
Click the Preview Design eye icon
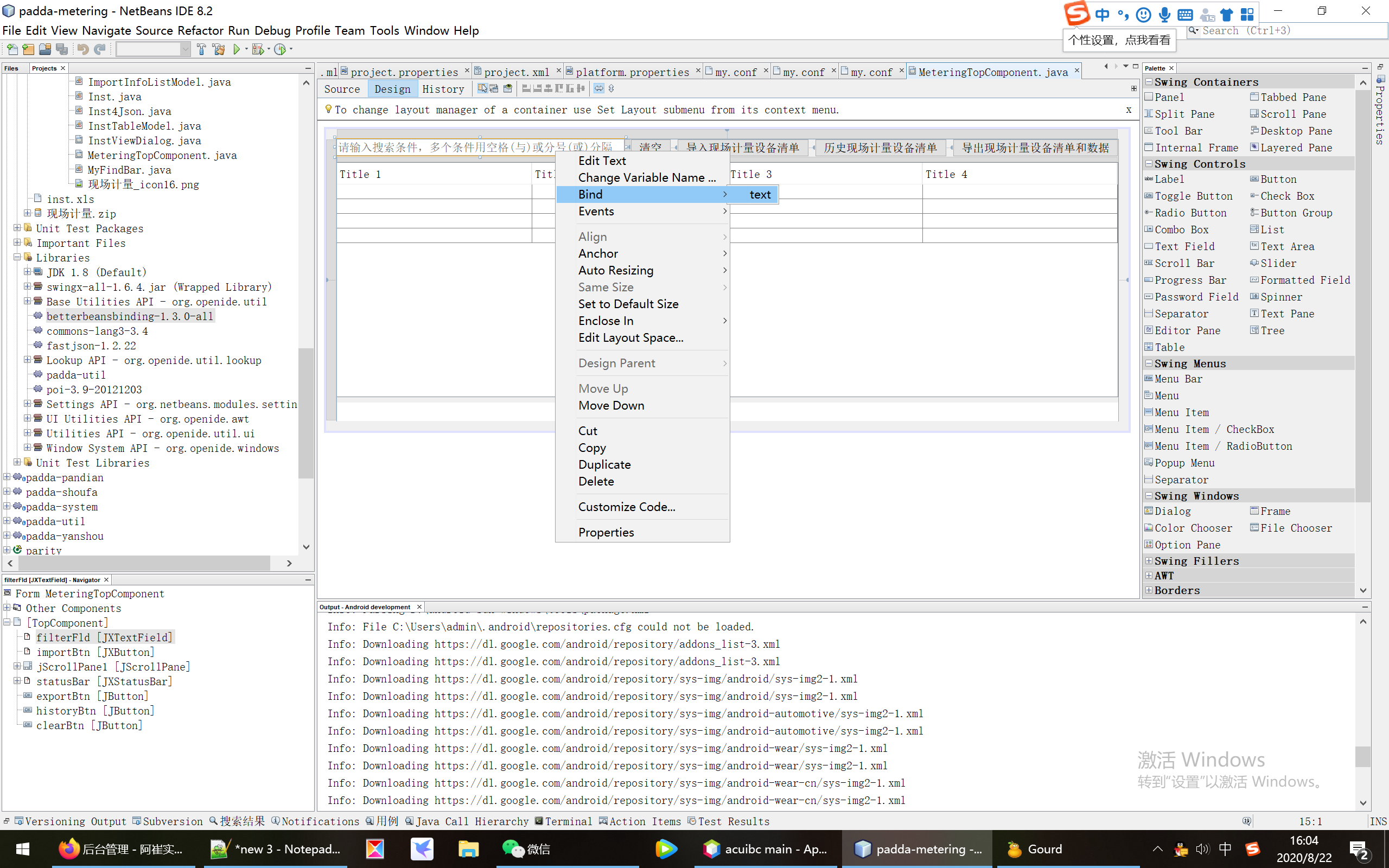click(x=507, y=88)
